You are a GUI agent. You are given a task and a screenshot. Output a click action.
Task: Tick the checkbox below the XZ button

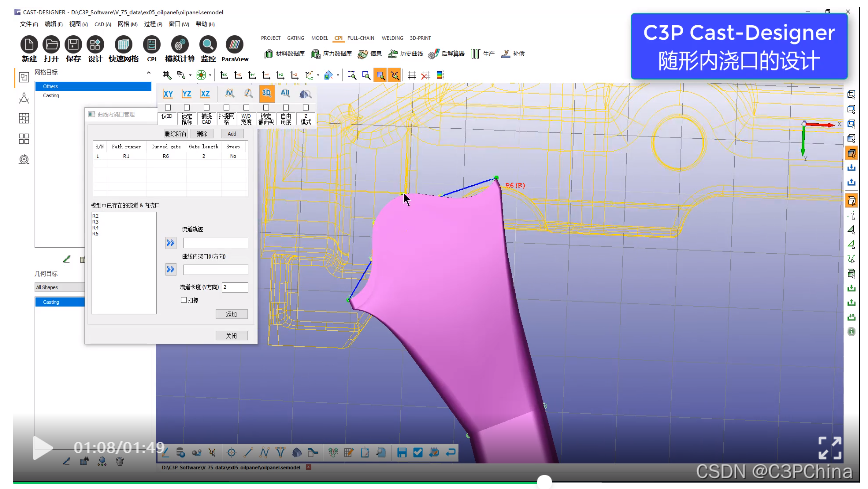coord(206,107)
